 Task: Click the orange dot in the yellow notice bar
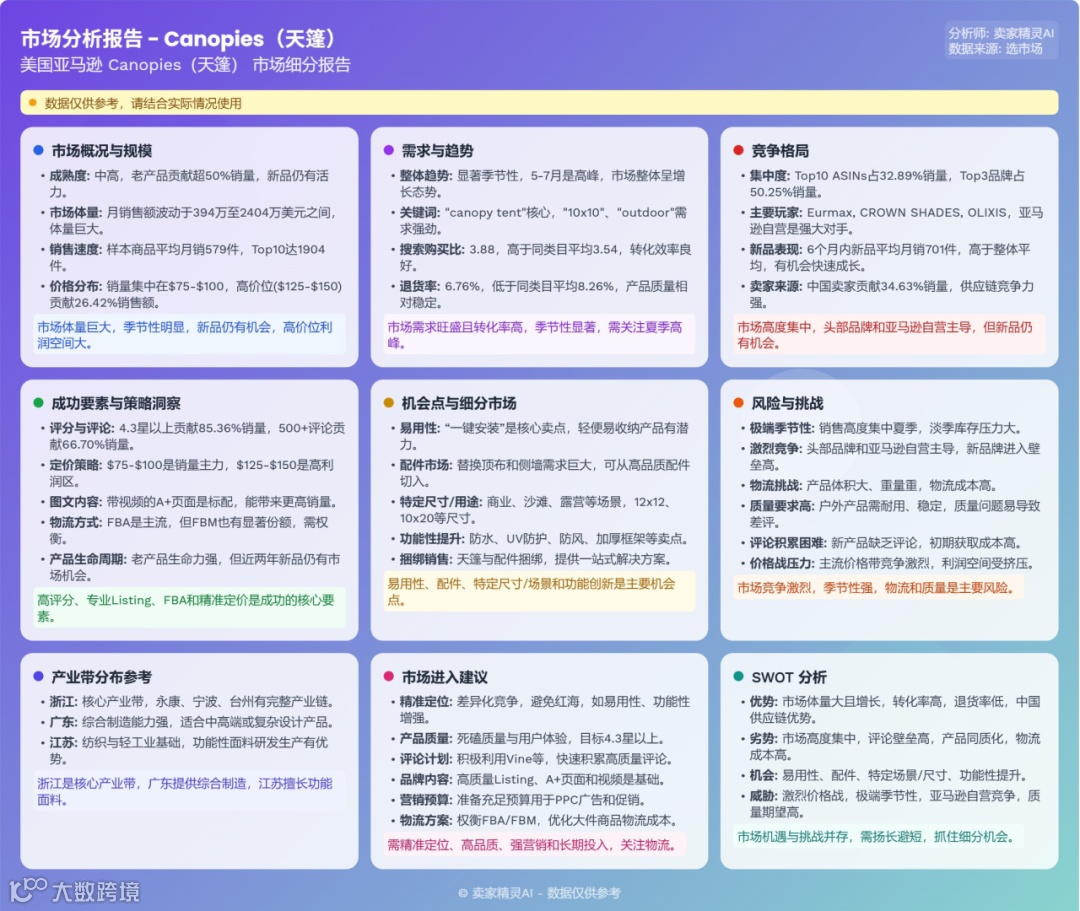point(32,103)
